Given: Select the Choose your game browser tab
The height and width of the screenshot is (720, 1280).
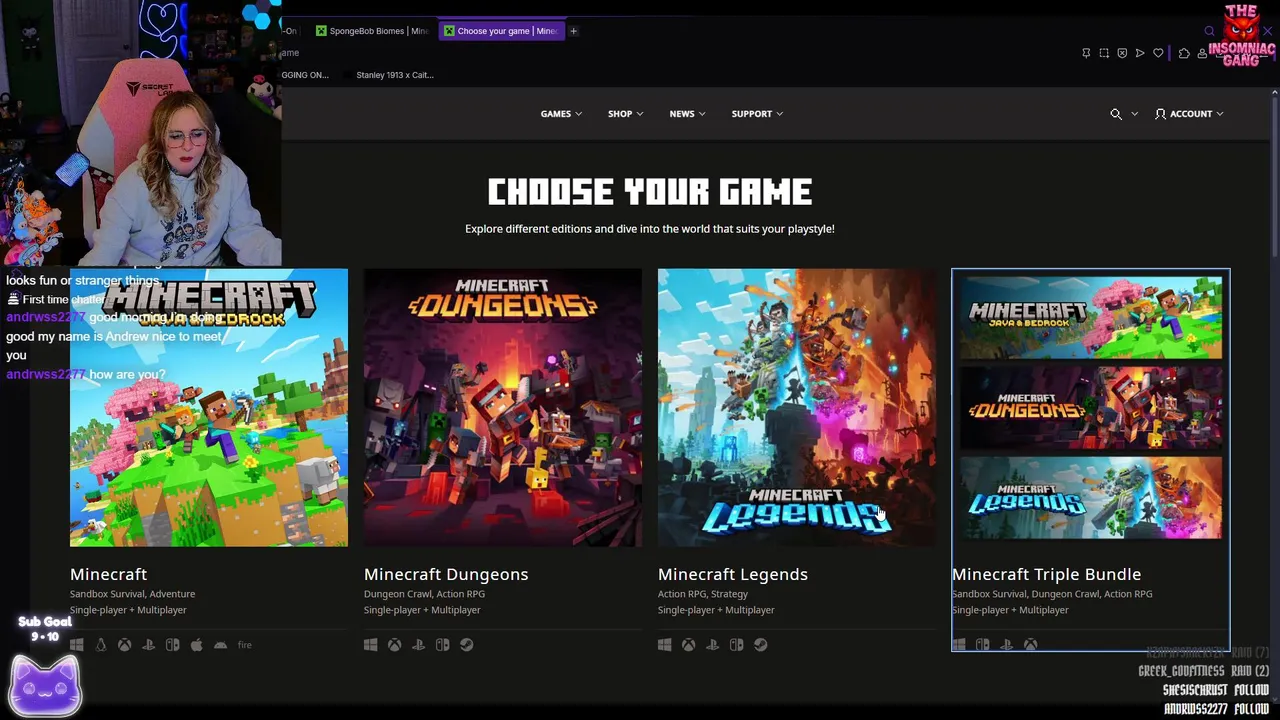Looking at the screenshot, I should (501, 31).
